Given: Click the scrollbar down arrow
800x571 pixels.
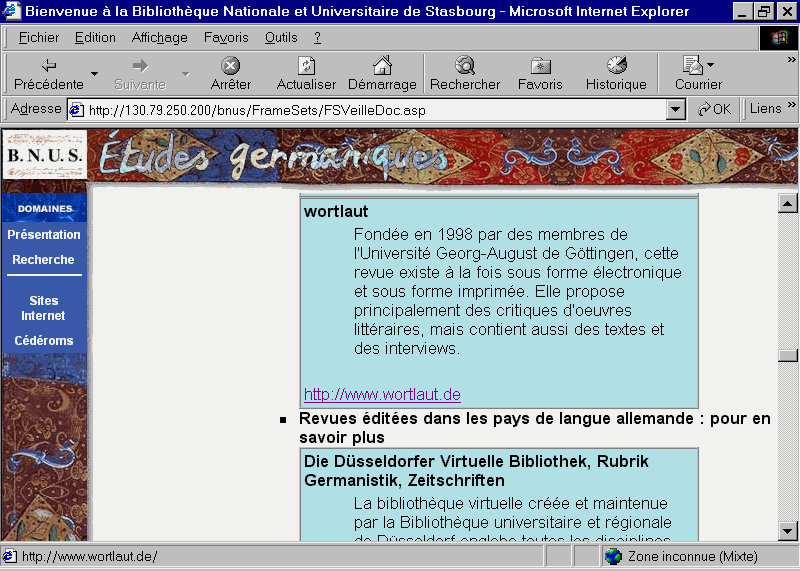Looking at the screenshot, I should [788, 531].
